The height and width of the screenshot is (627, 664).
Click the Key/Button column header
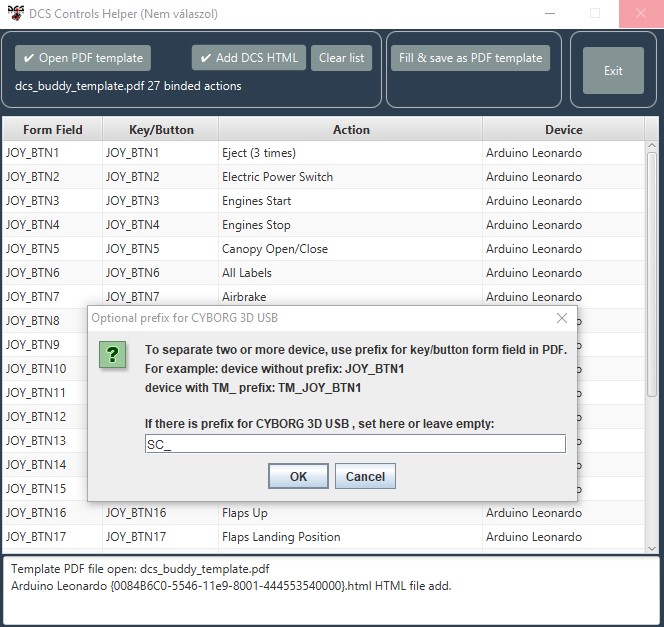coord(161,129)
